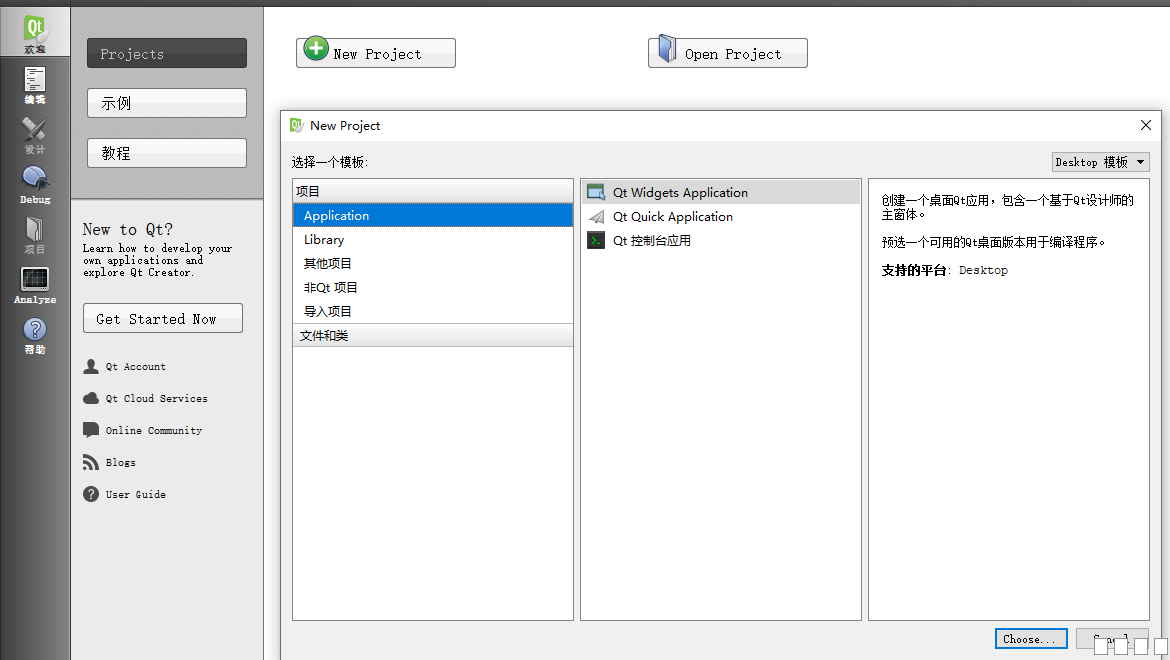
Task: Switch to Debug mode
Action: 35,185
